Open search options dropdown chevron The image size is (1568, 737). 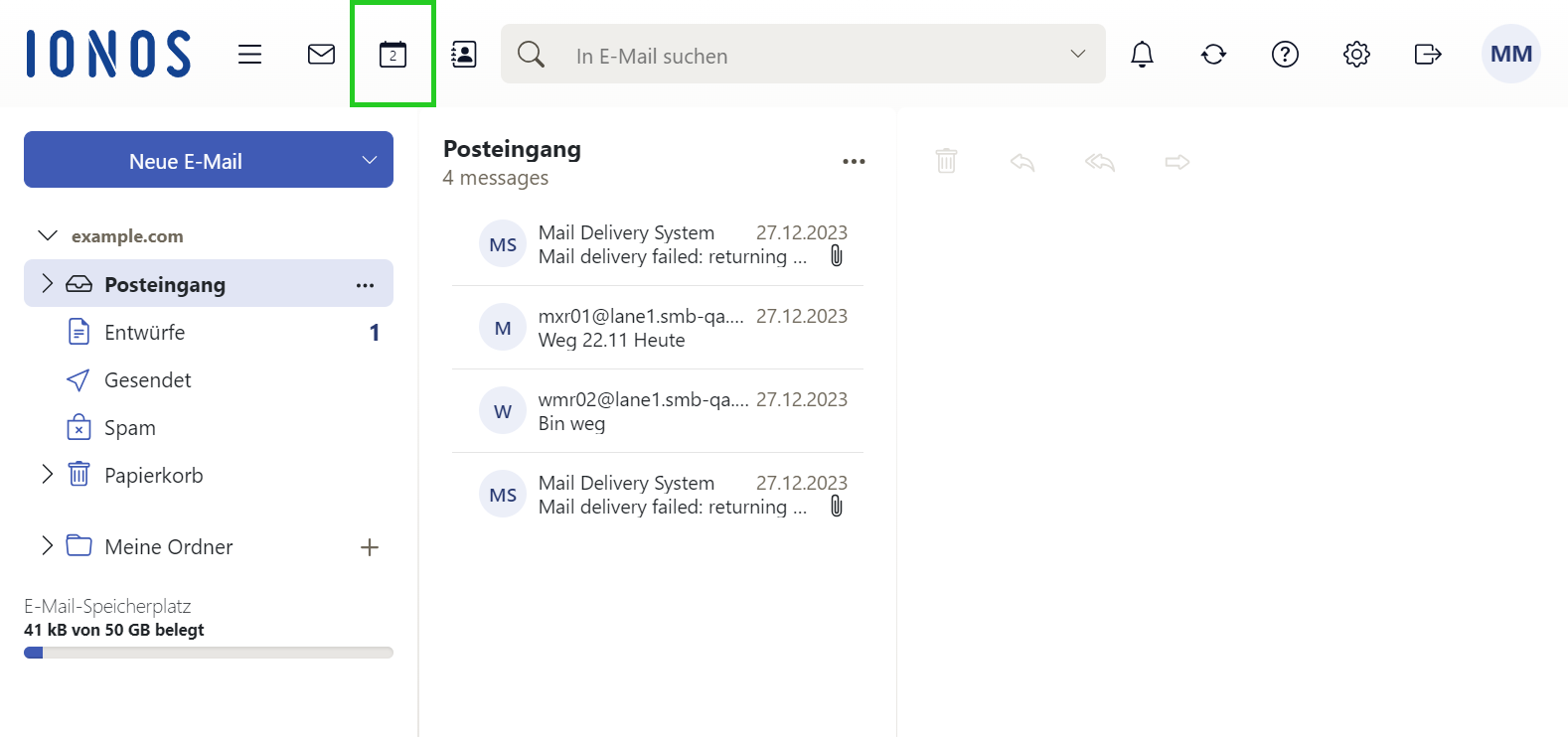click(x=1078, y=54)
